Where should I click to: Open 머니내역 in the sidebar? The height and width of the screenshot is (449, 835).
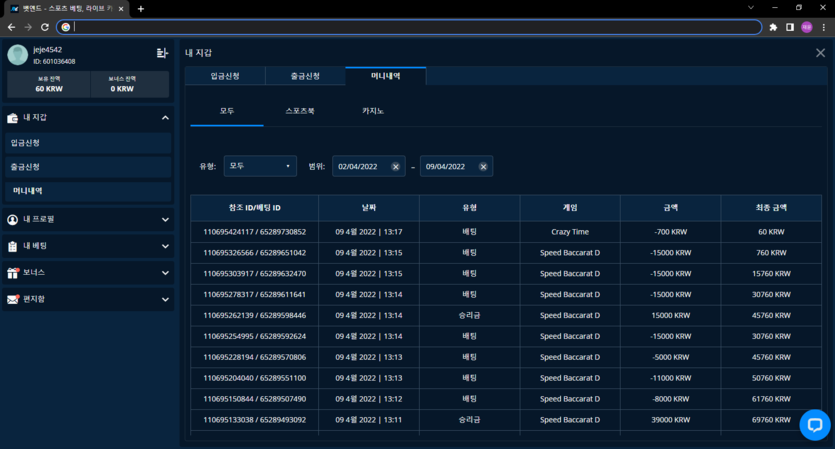88,191
